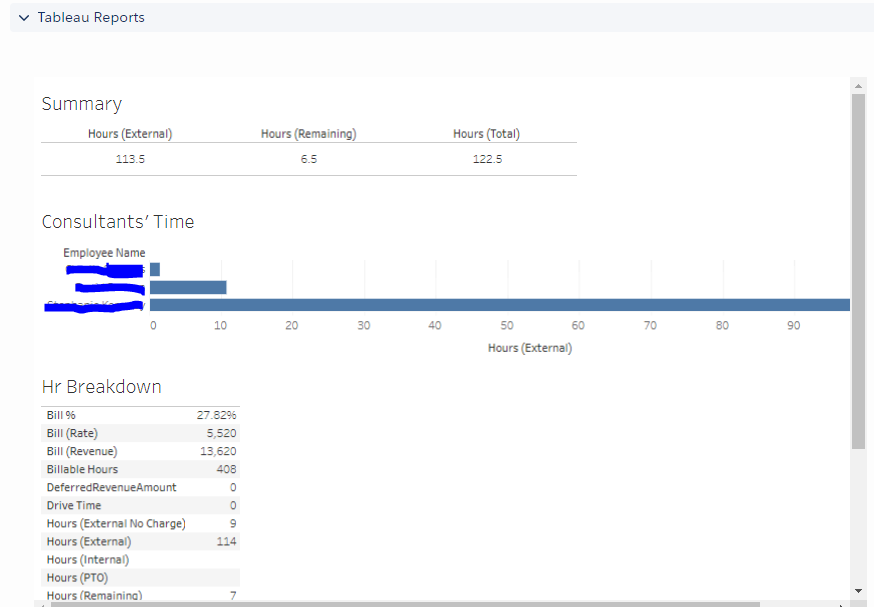Select the Hours (PTO) row label
Image resolution: width=874 pixels, height=607 pixels.
77,578
